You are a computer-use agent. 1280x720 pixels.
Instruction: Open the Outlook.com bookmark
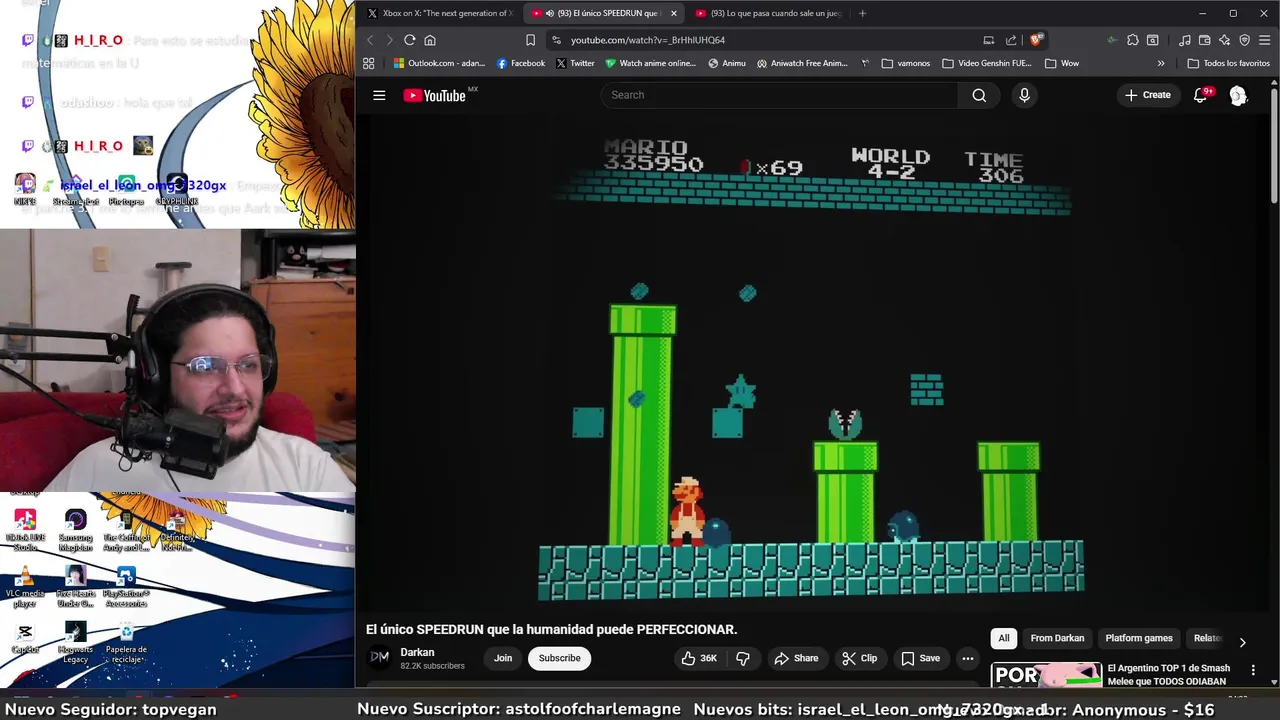pyautogui.click(x=439, y=63)
